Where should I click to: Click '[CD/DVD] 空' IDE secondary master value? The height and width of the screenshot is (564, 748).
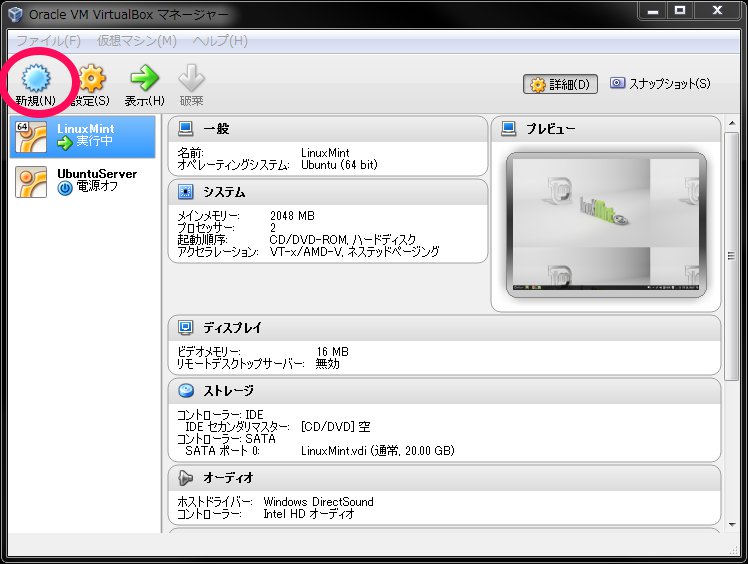[x=335, y=427]
